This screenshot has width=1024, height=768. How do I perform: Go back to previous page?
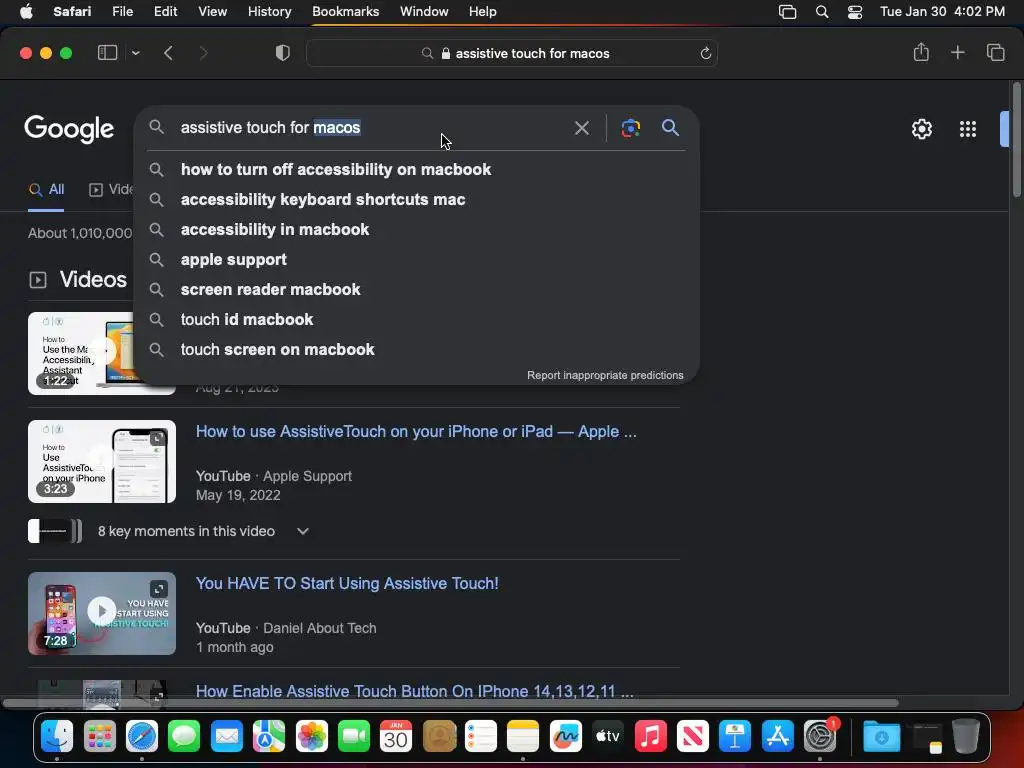point(168,53)
